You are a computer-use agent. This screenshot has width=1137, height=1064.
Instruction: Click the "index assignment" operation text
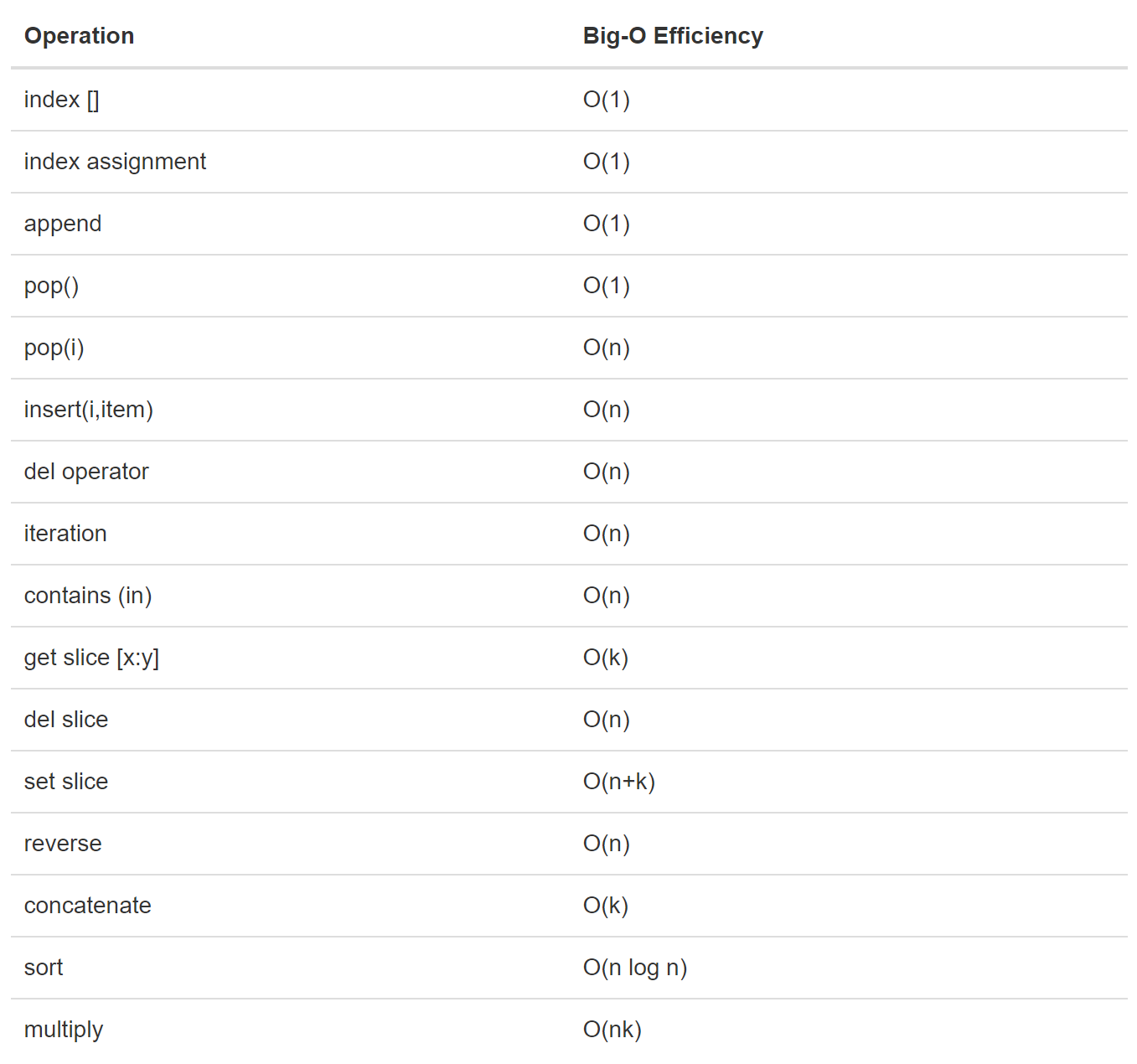pos(115,162)
